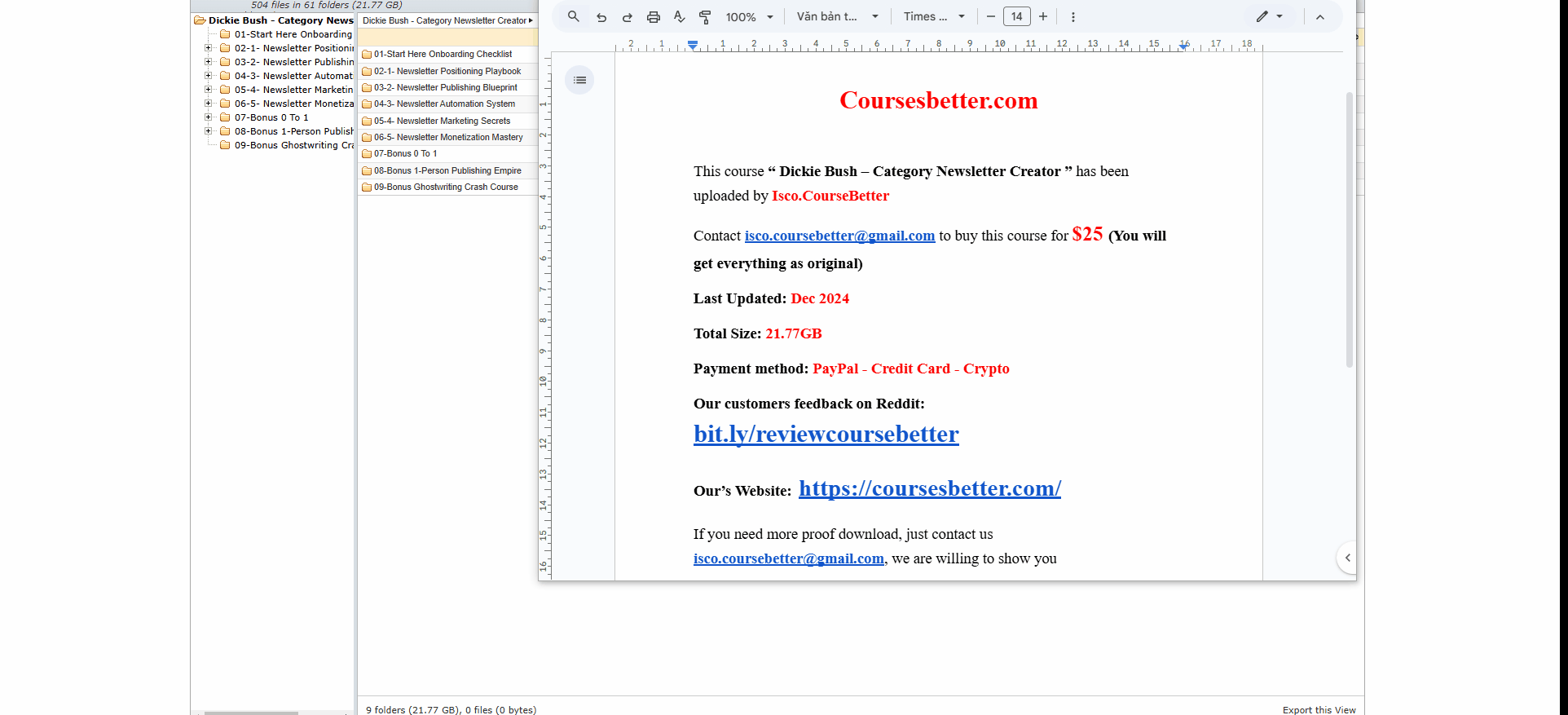The width and height of the screenshot is (1568, 715).
Task: Collapse the toolbar with the up chevron
Action: (1320, 17)
